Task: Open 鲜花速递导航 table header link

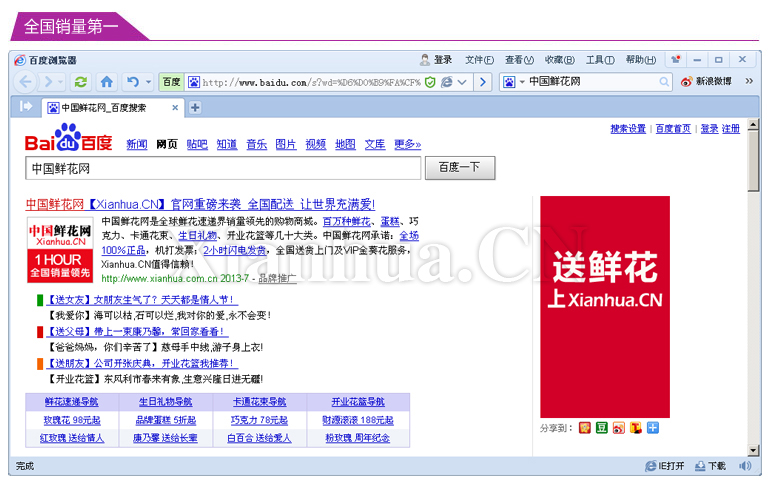Action: 72,402
